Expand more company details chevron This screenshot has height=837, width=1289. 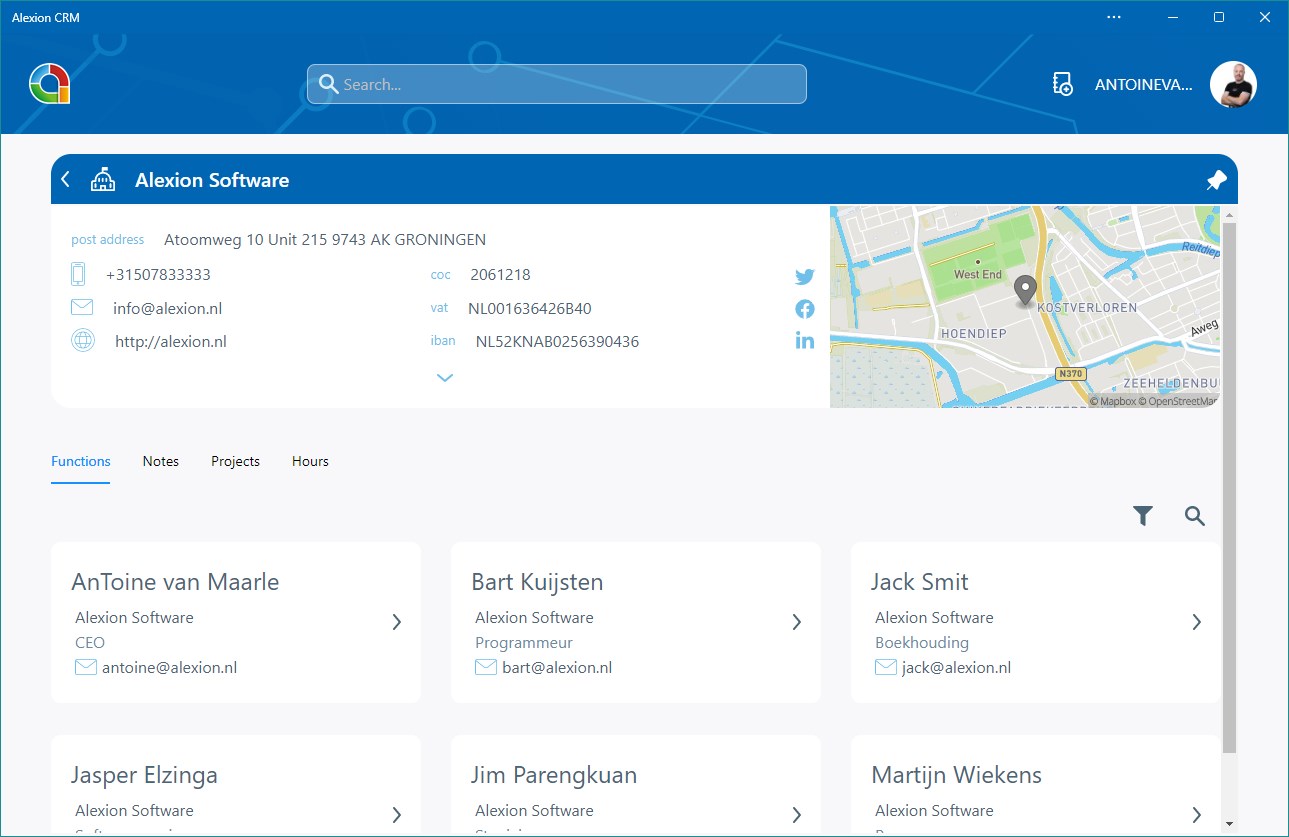tap(445, 378)
